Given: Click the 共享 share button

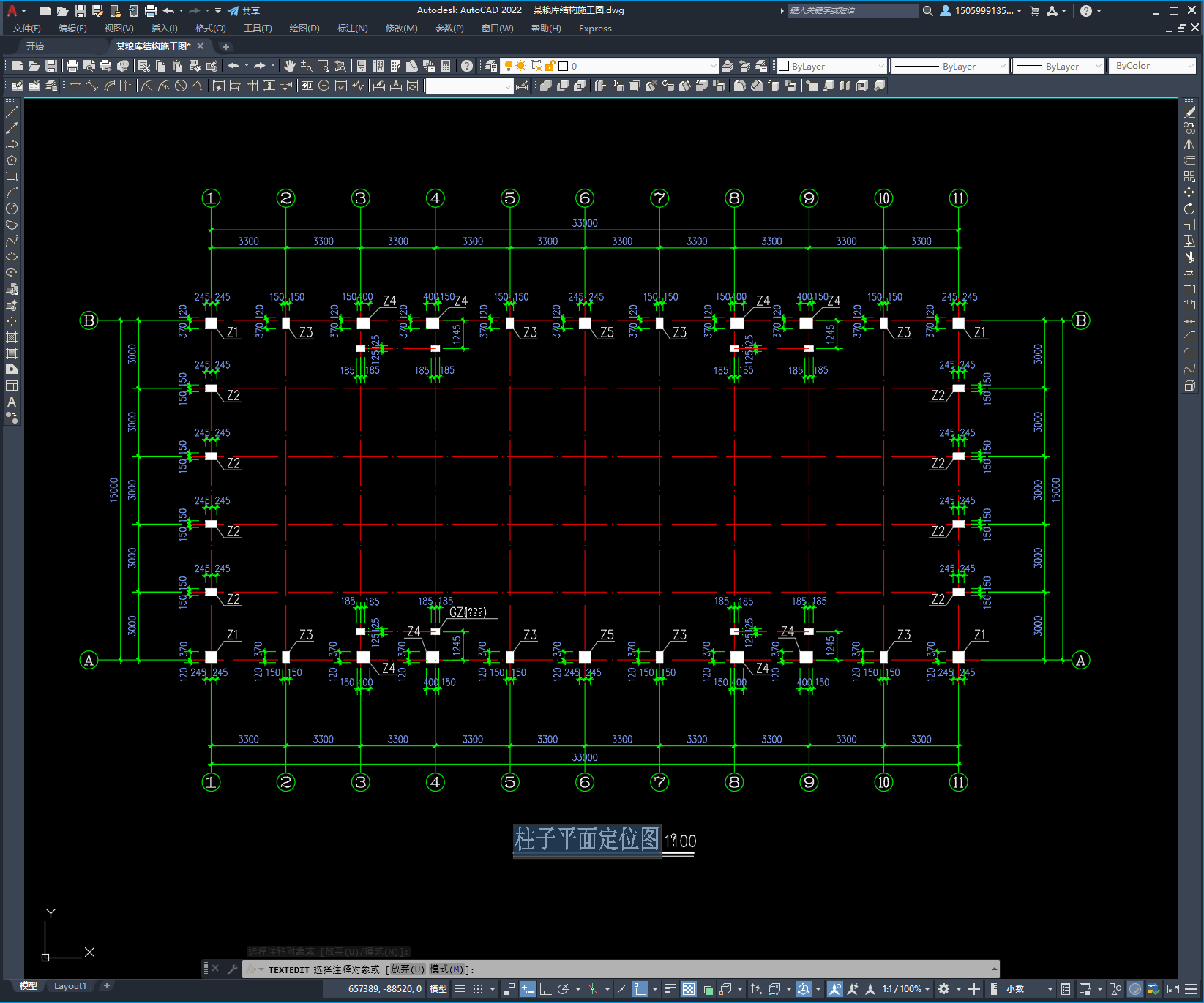Looking at the screenshot, I should point(244,11).
